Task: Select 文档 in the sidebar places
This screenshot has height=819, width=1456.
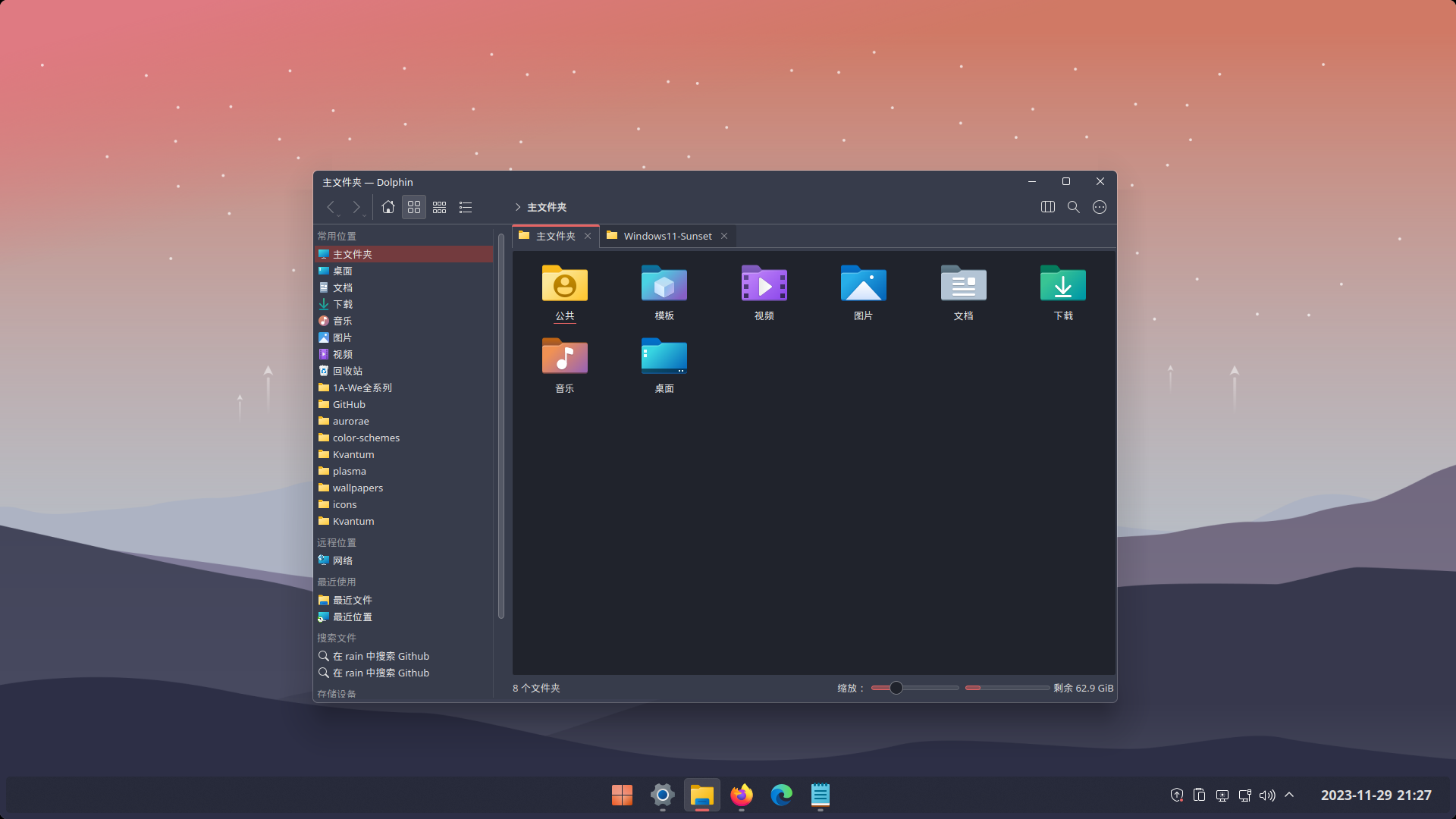Action: pos(404,287)
